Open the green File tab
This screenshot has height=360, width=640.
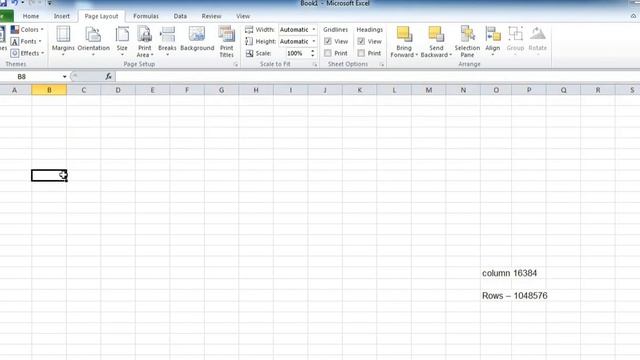(6, 16)
